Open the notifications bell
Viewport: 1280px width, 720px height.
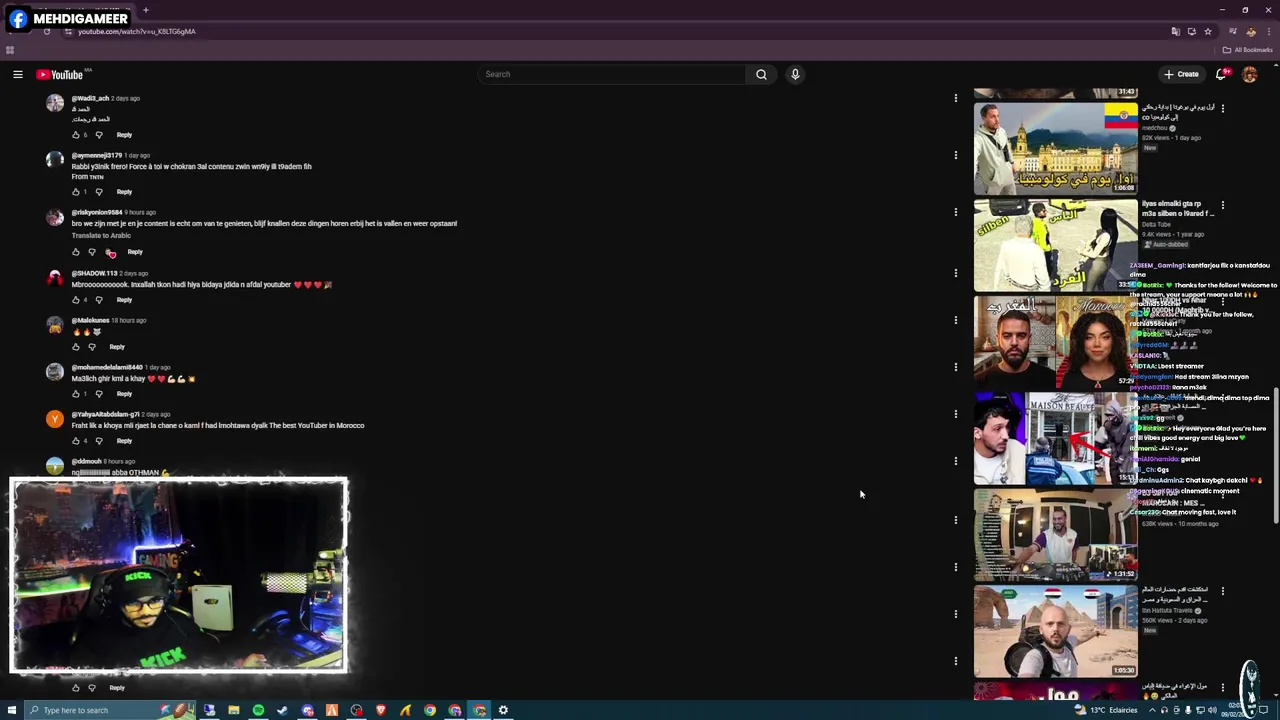pyautogui.click(x=1221, y=74)
